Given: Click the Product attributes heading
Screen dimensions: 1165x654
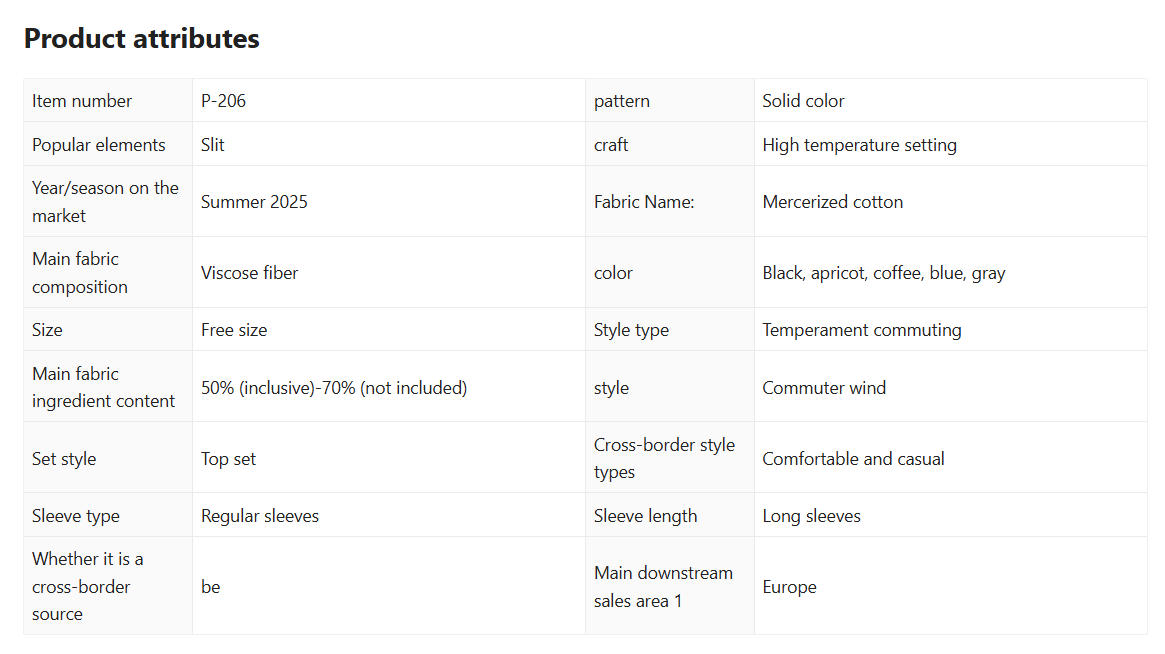Looking at the screenshot, I should [x=141, y=39].
